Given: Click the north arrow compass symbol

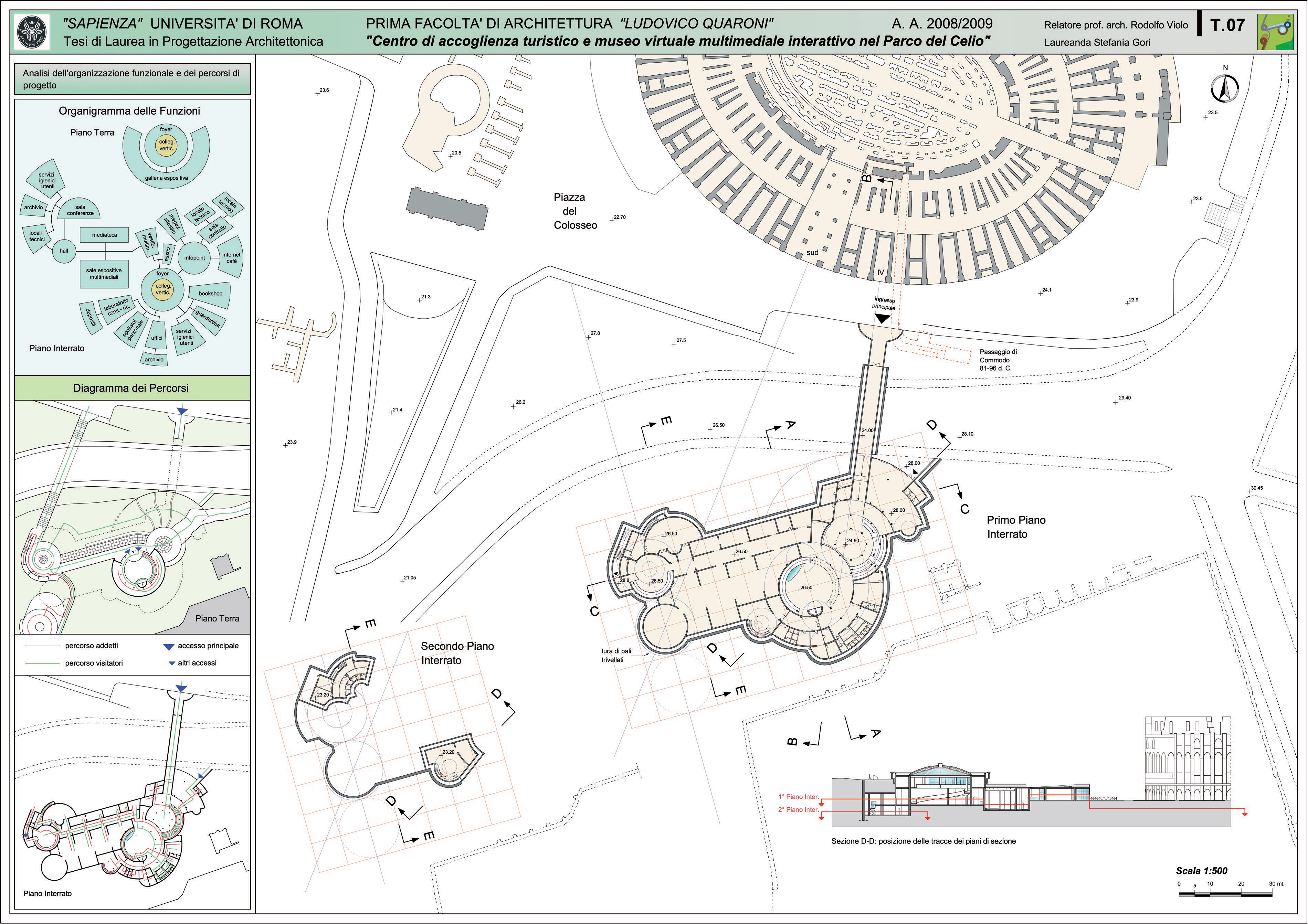Looking at the screenshot, I should point(1225,88).
